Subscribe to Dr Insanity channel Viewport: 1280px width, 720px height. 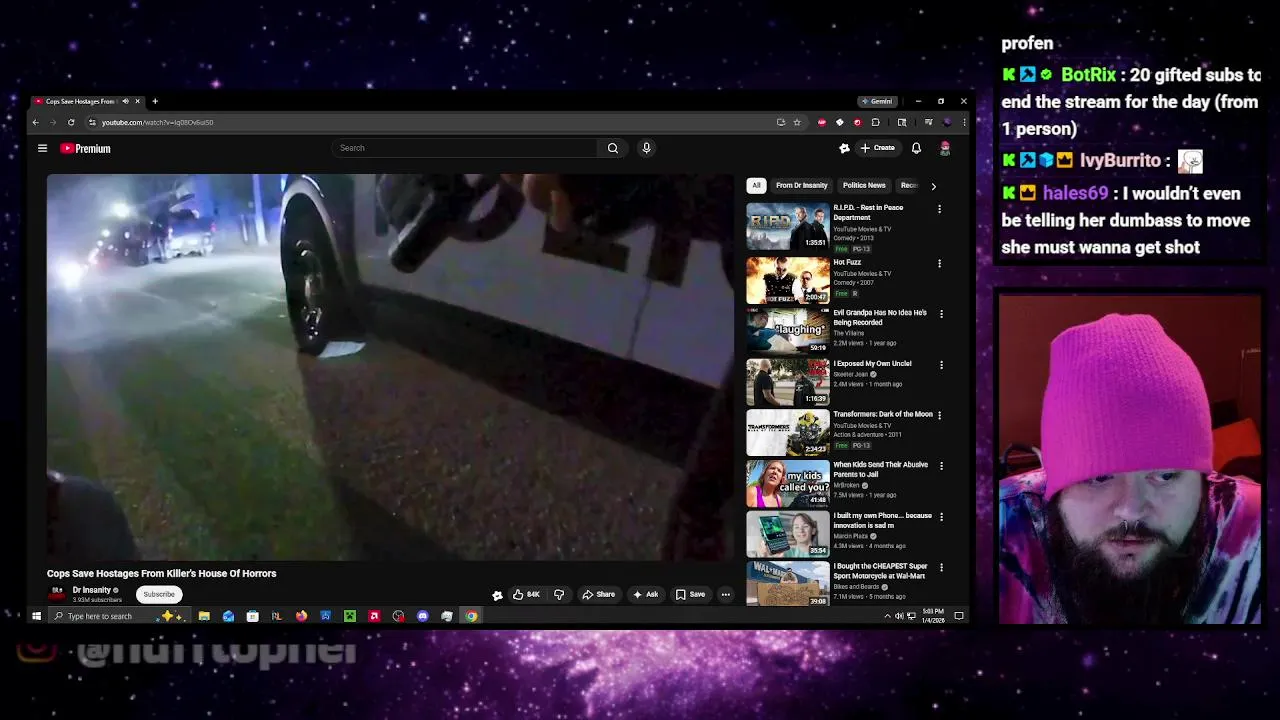(159, 594)
